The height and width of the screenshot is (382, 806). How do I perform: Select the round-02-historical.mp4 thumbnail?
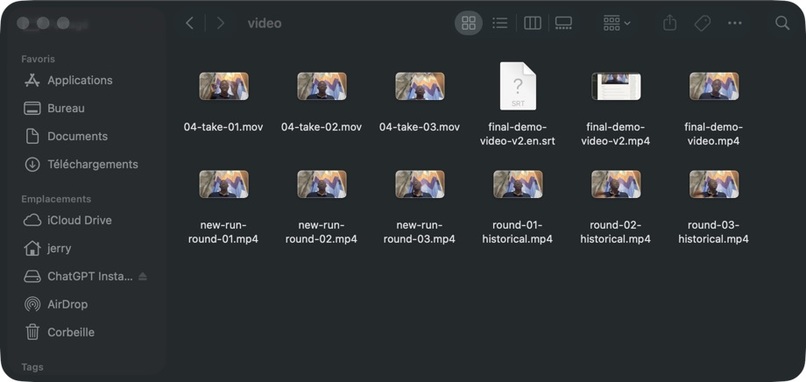coord(616,184)
